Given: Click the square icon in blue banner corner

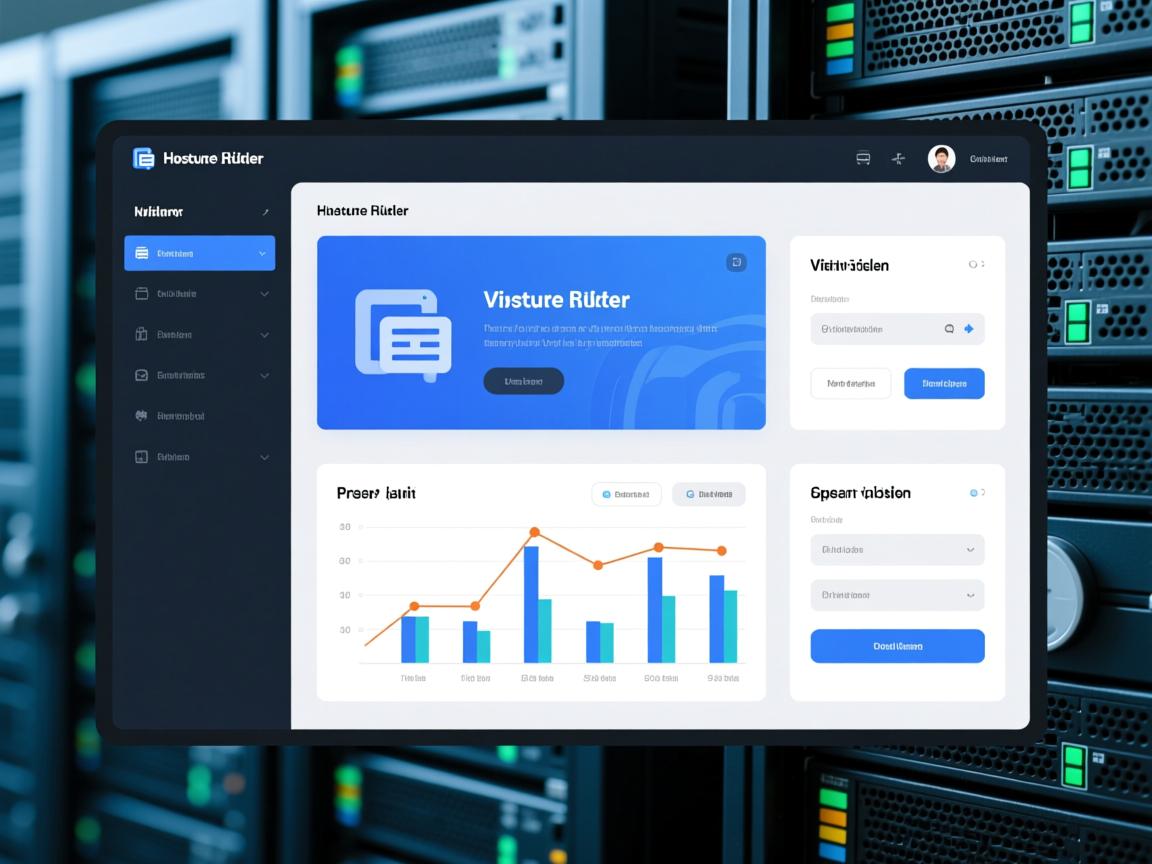Looking at the screenshot, I should (x=736, y=262).
